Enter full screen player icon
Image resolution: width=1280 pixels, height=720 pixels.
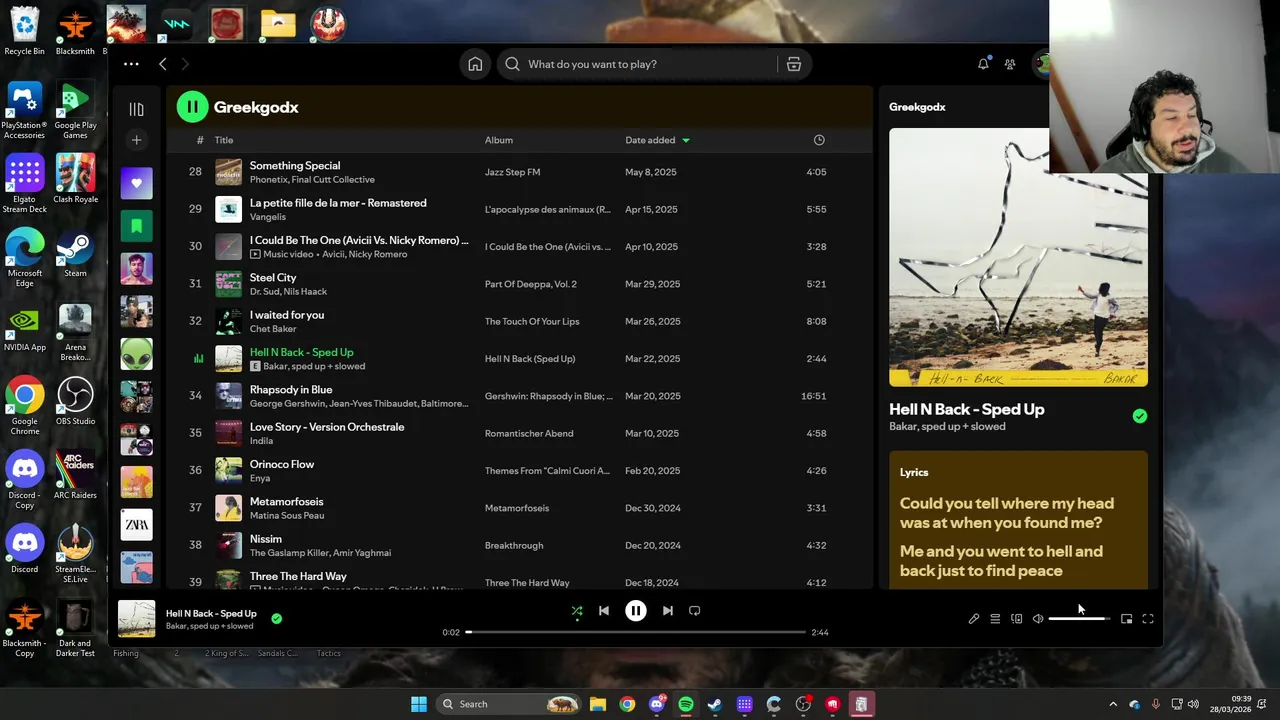[1148, 619]
